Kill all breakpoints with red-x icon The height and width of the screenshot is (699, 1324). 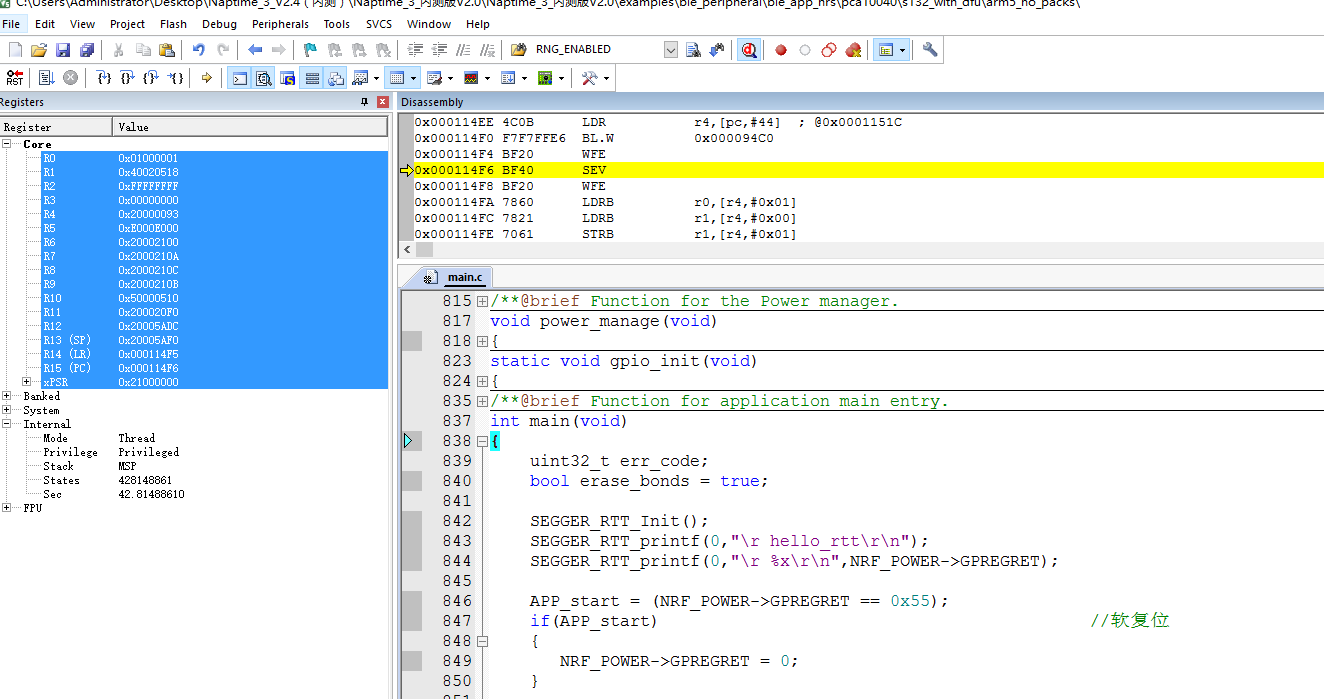tap(853, 49)
